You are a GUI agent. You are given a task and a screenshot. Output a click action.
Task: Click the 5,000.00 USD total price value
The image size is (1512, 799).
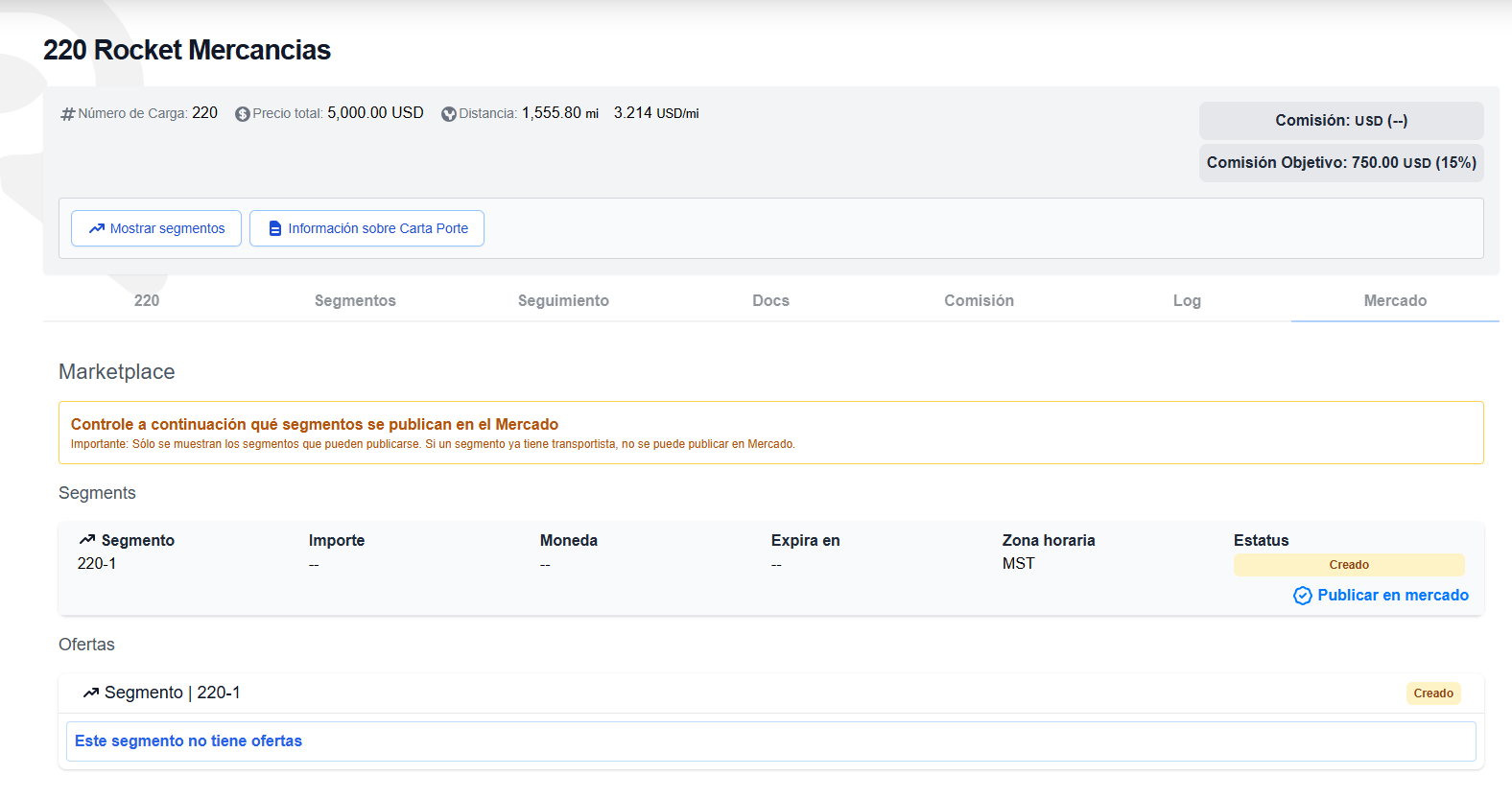tap(375, 113)
